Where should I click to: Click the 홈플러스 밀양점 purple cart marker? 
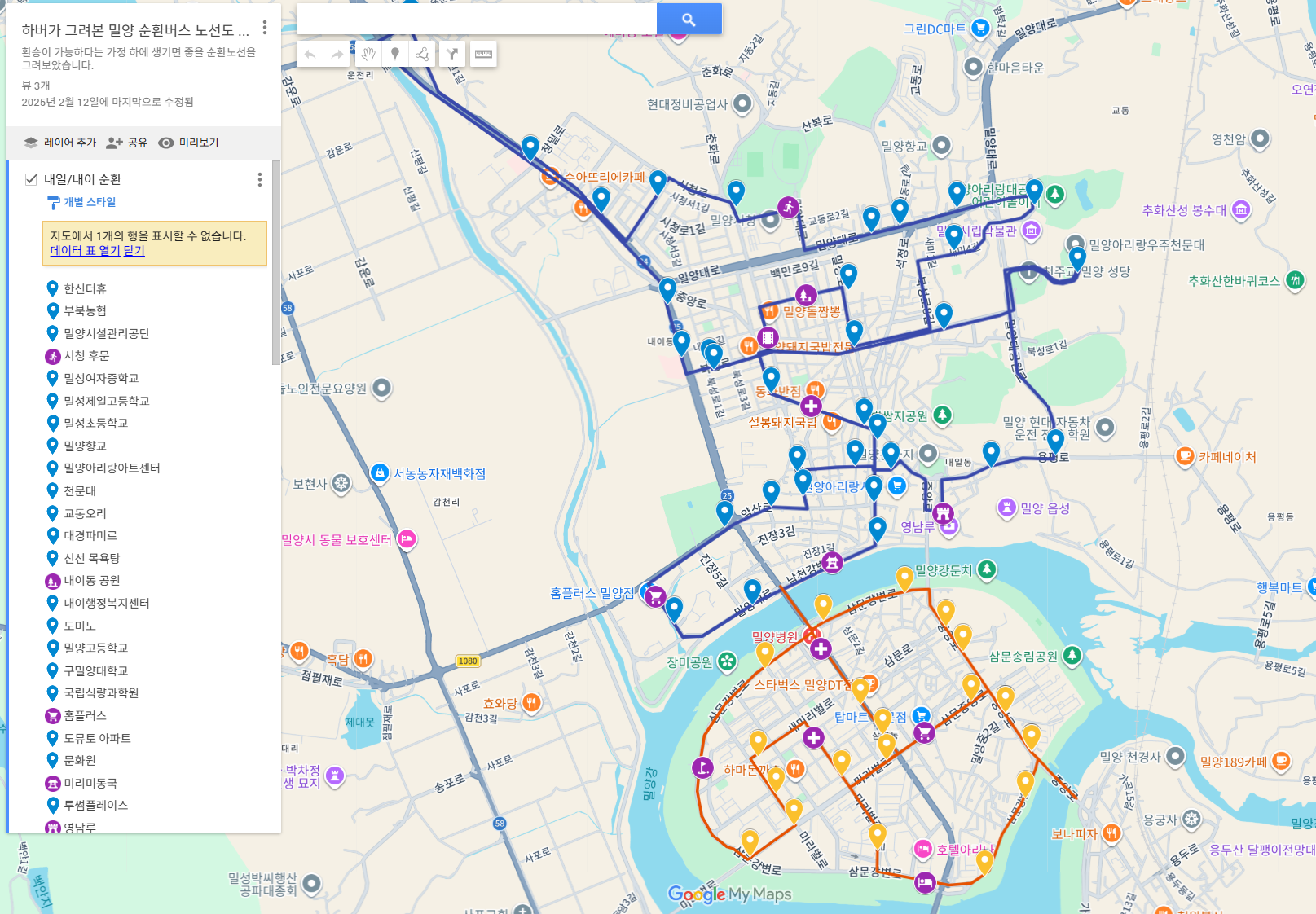(655, 597)
